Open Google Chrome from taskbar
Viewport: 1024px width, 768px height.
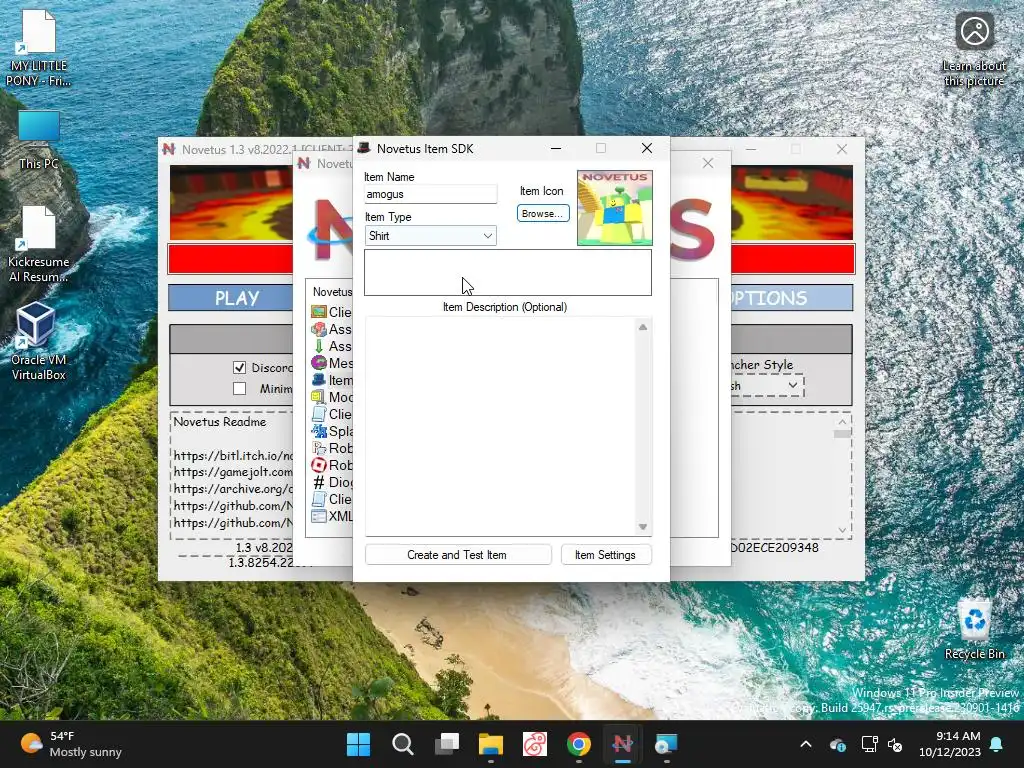point(579,744)
